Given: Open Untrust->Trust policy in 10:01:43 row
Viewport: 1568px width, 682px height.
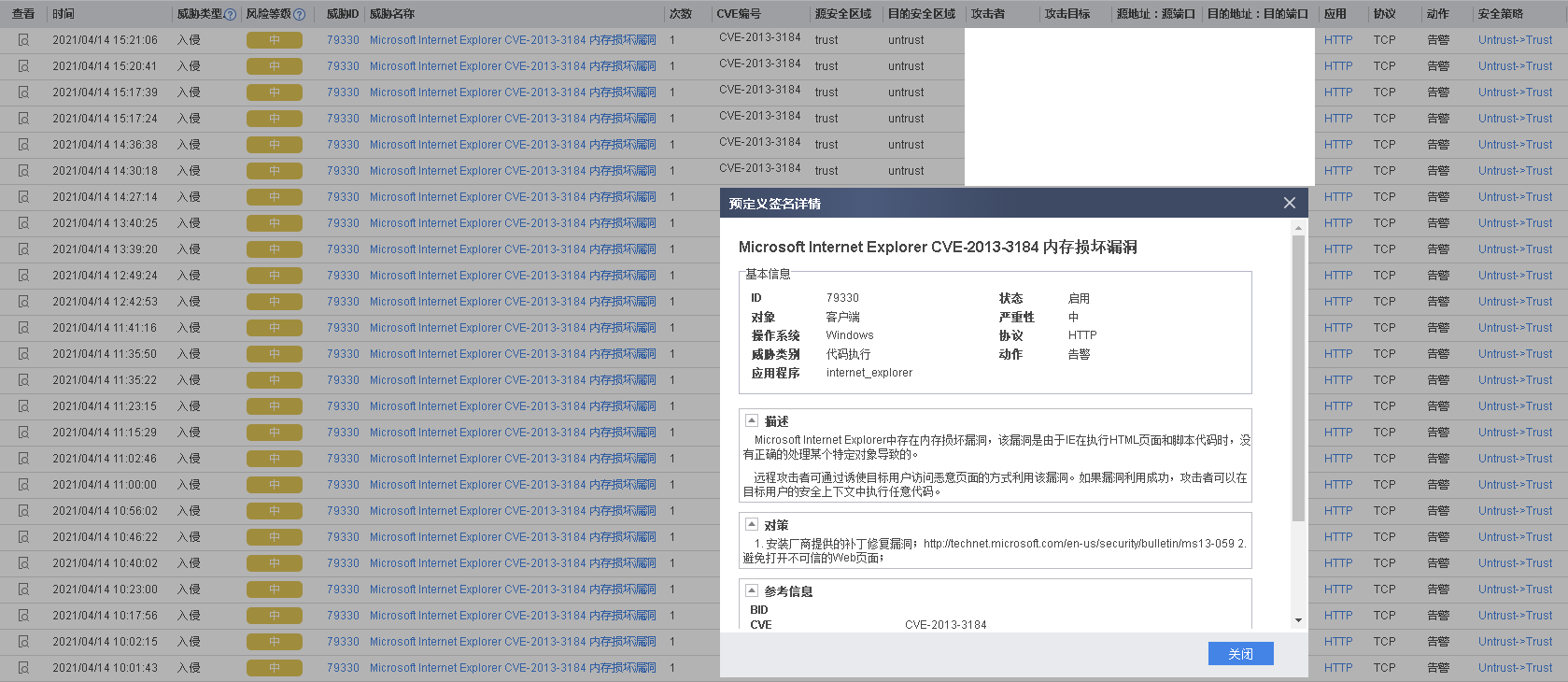Looking at the screenshot, I should coord(1515,668).
